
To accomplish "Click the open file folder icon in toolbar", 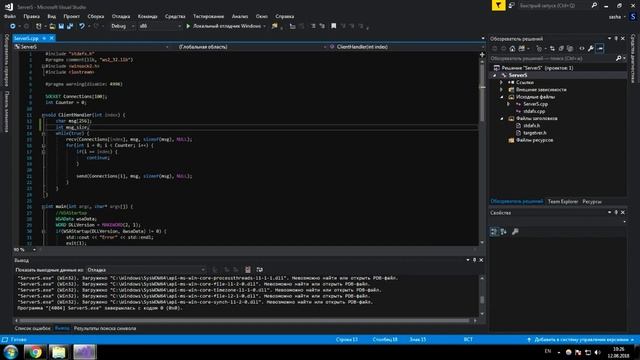I will (52, 26).
